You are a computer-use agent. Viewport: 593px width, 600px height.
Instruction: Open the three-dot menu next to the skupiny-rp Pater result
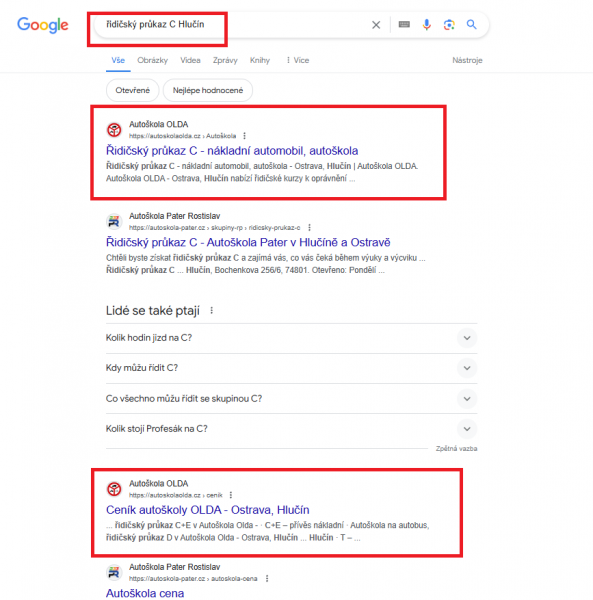tap(310, 228)
